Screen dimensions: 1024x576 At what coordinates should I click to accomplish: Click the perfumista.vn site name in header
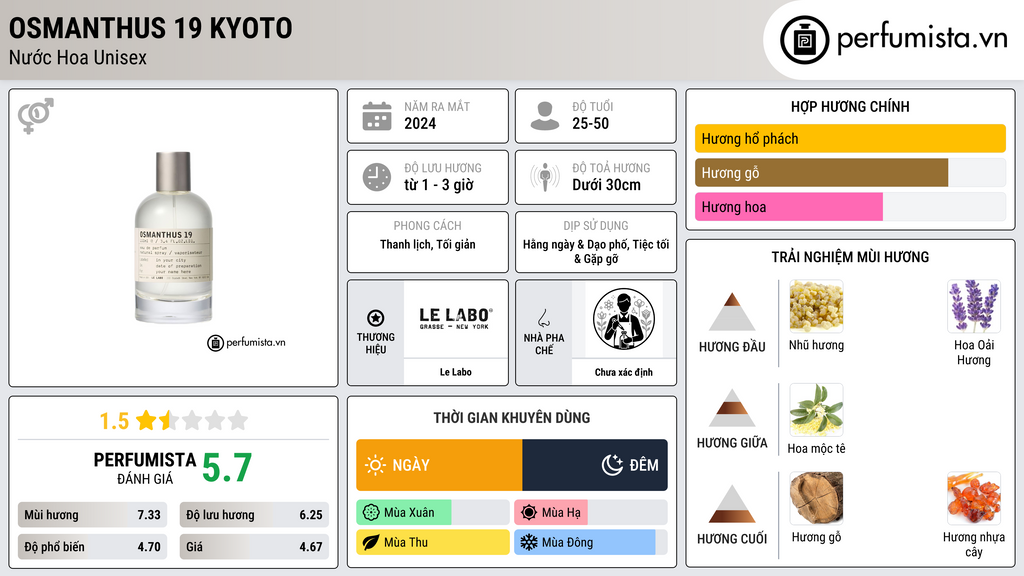[x=922, y=38]
